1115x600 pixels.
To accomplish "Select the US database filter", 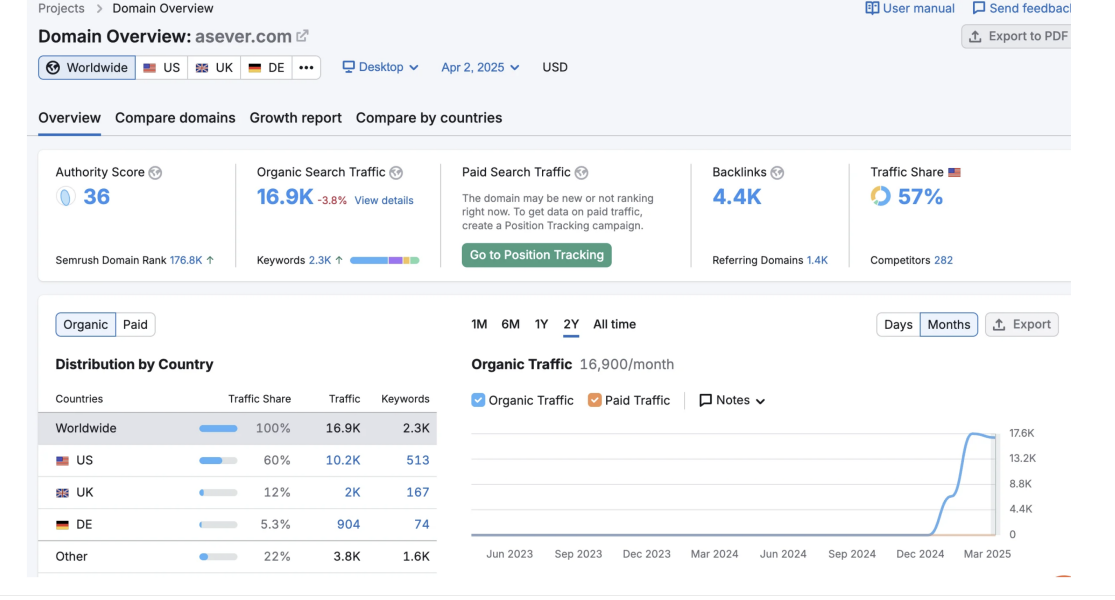I will click(161, 68).
